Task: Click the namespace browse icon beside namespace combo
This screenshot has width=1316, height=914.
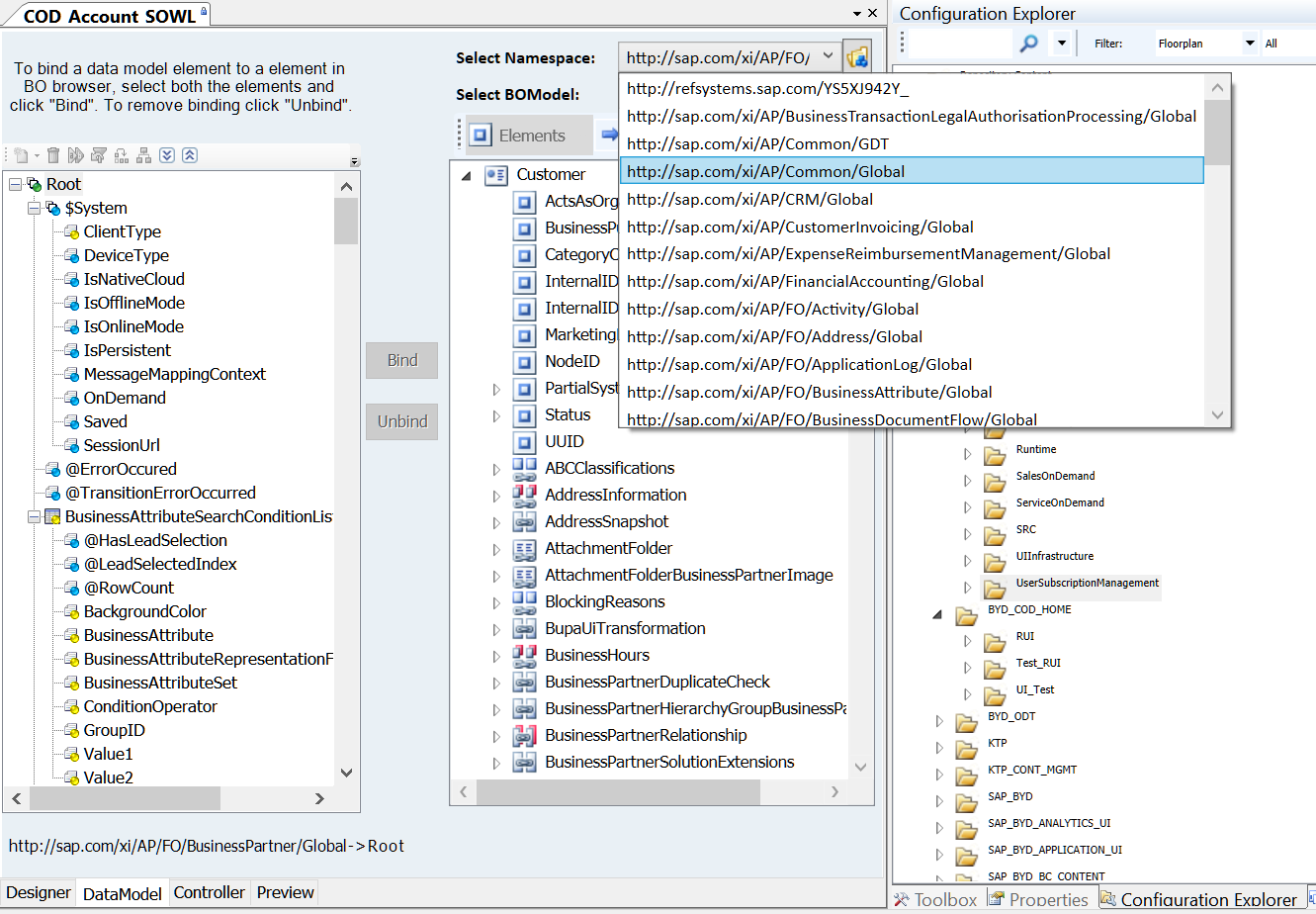Action: pos(857,57)
